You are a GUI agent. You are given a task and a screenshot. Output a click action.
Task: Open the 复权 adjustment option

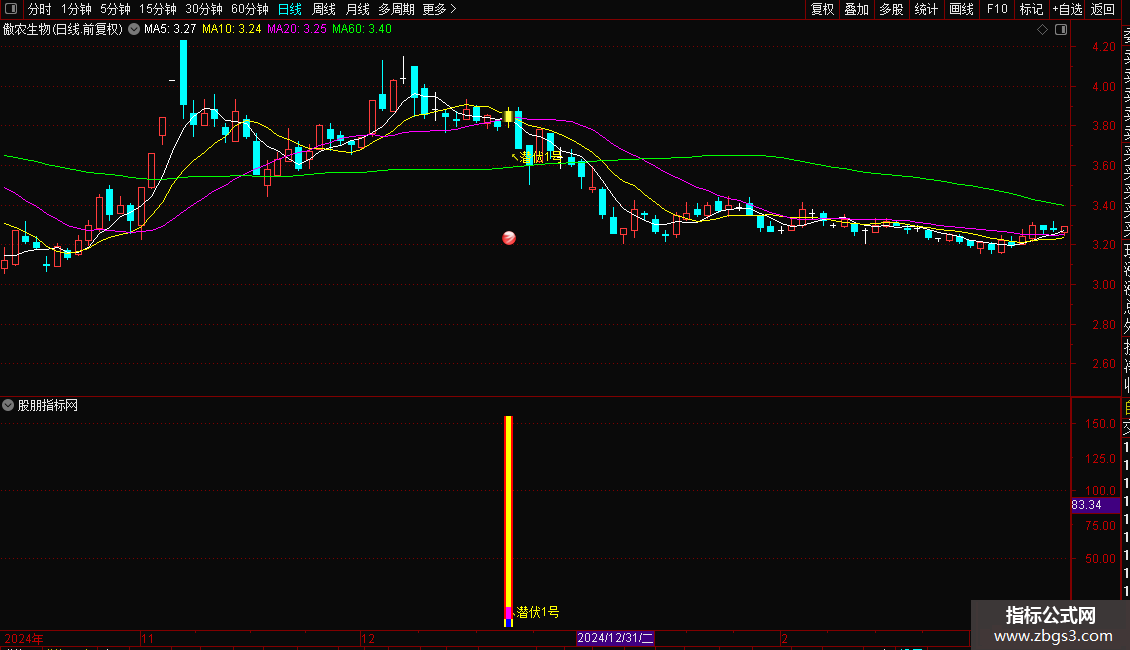click(822, 9)
